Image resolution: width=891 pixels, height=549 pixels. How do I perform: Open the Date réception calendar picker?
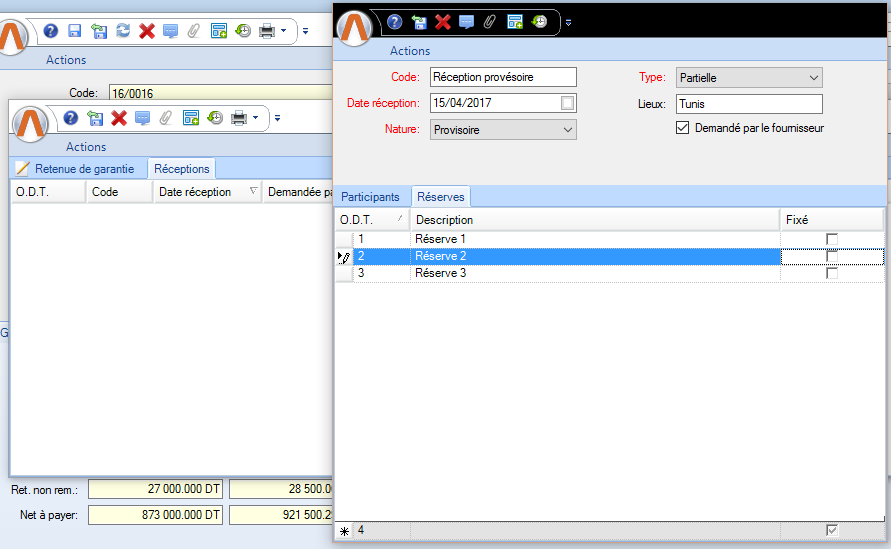coord(567,103)
